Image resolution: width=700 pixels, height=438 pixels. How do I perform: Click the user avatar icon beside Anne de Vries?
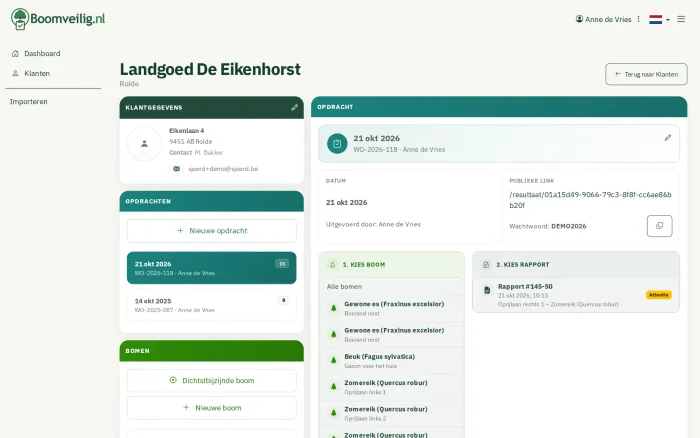[579, 19]
